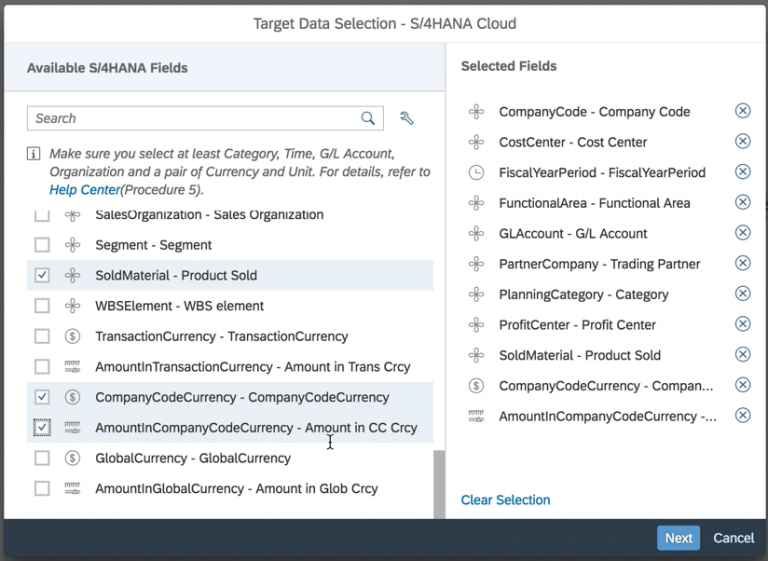Screen dimensions: 768x561
Task: Remove GLAccount from the Selected Fields list
Action: pyautogui.click(x=743, y=233)
